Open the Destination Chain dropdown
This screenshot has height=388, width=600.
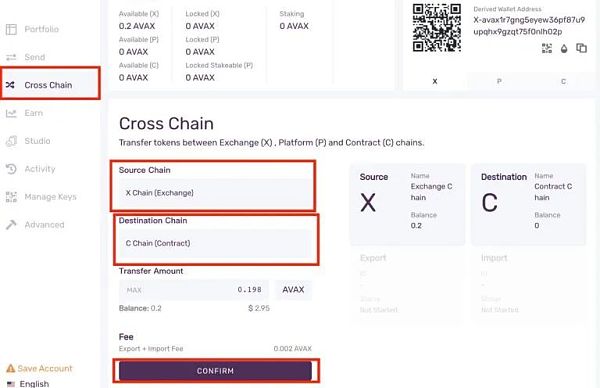click(x=215, y=243)
